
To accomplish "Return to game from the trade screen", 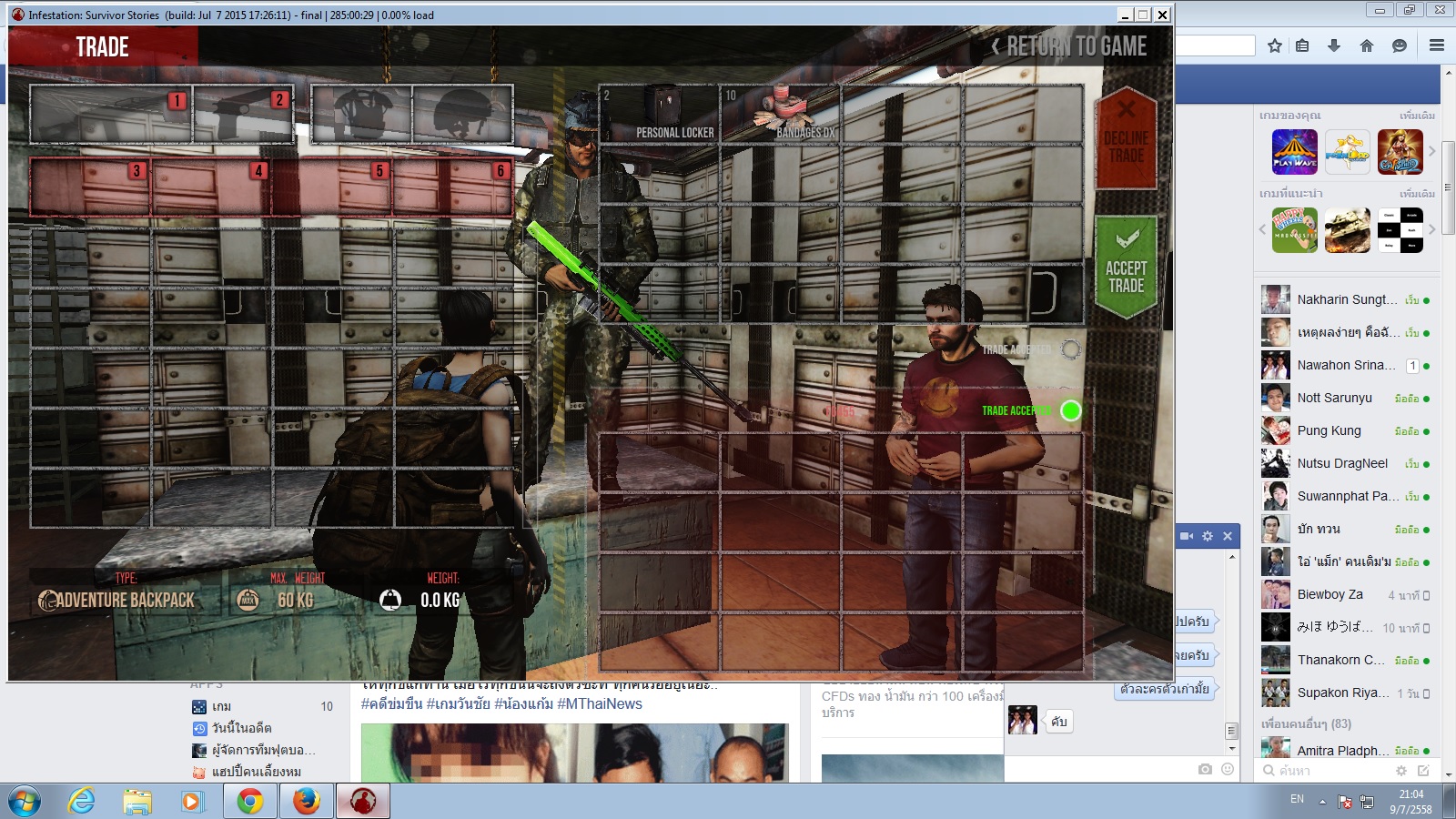I will point(1068,46).
